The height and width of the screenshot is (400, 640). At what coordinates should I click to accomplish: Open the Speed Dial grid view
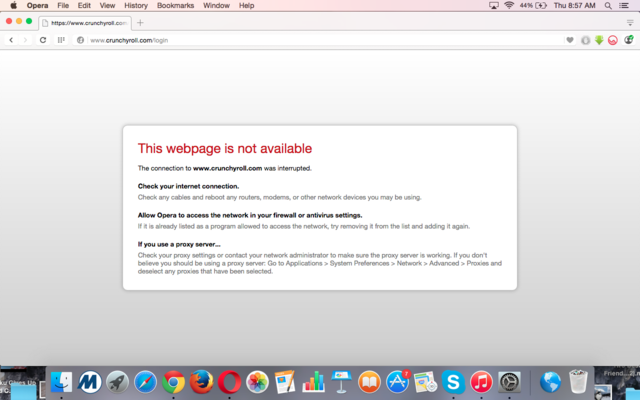61,40
